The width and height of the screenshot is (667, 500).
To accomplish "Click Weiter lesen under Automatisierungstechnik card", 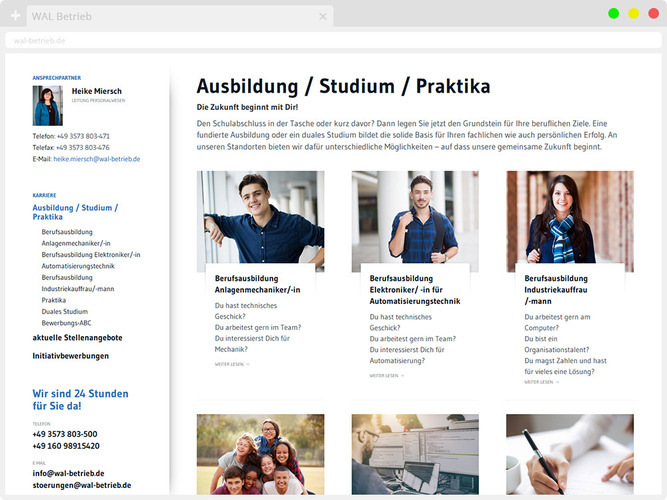I will [383, 376].
